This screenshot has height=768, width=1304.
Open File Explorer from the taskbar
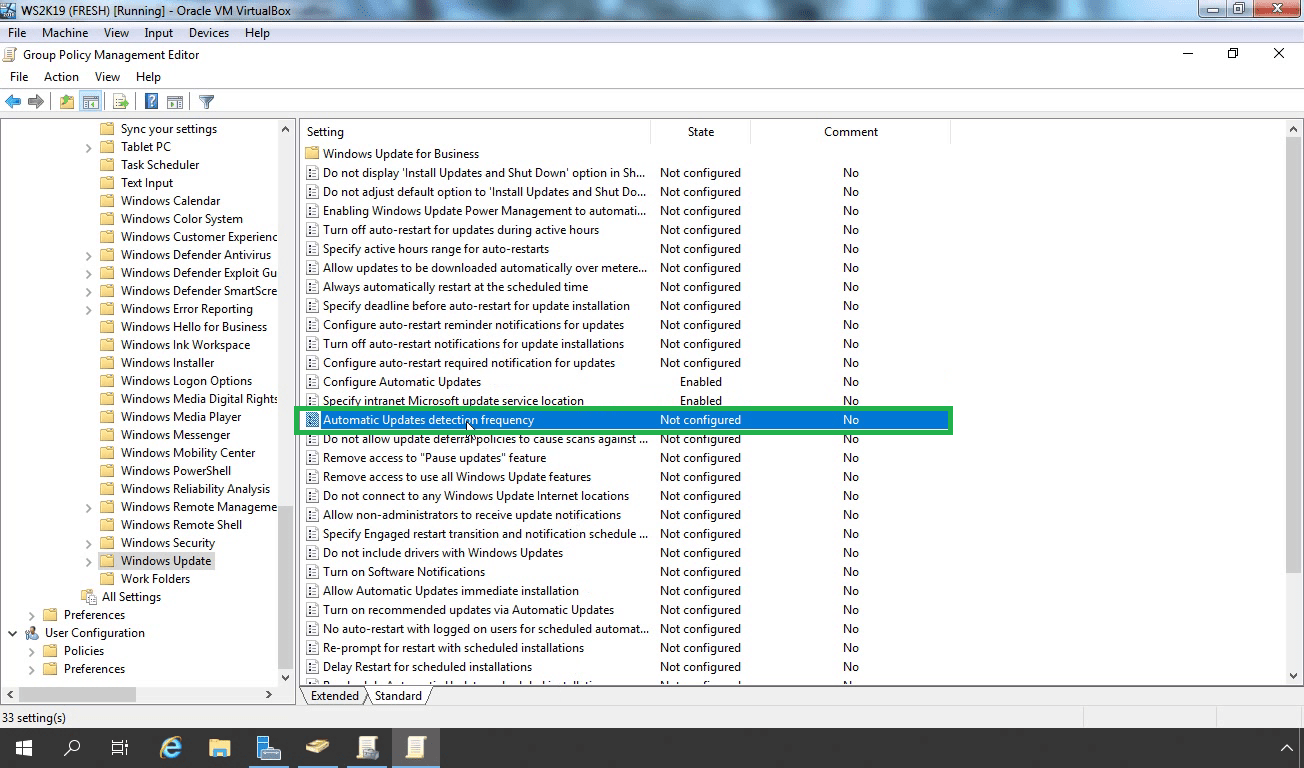(x=220, y=747)
